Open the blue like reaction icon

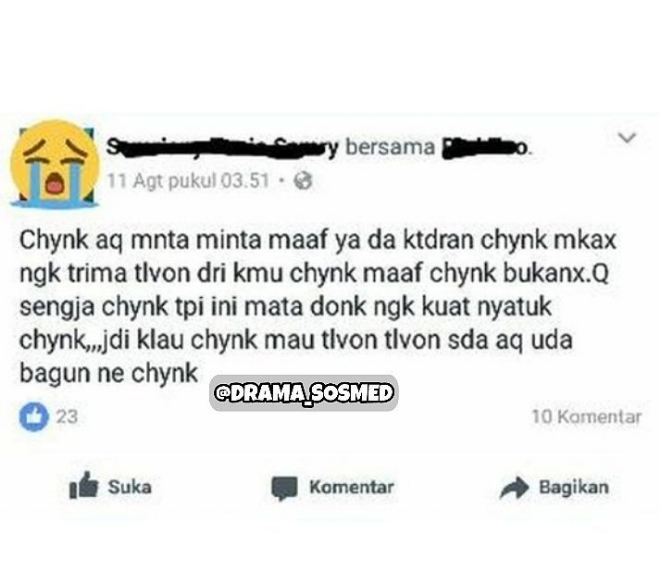34,417
